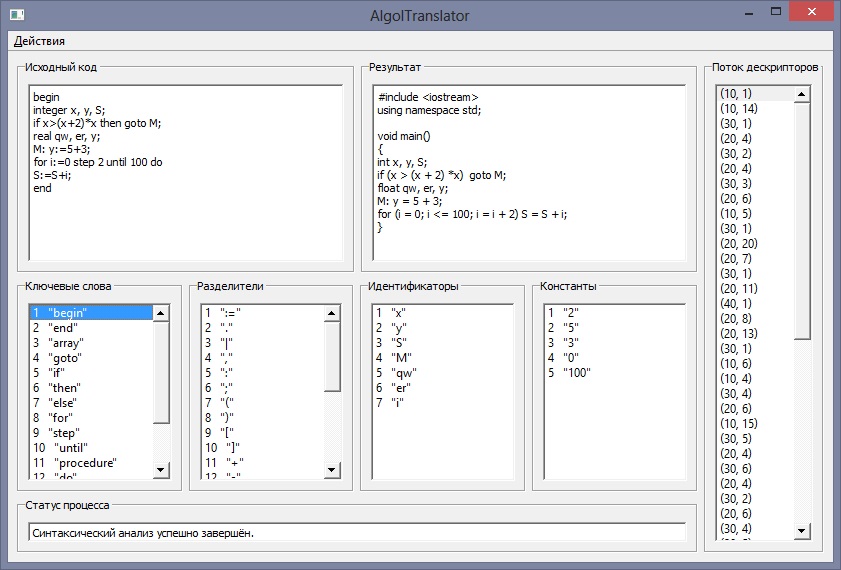Viewport: 841px width, 570px height.
Task: Select keyword 3 "array"
Action: [x=91, y=343]
